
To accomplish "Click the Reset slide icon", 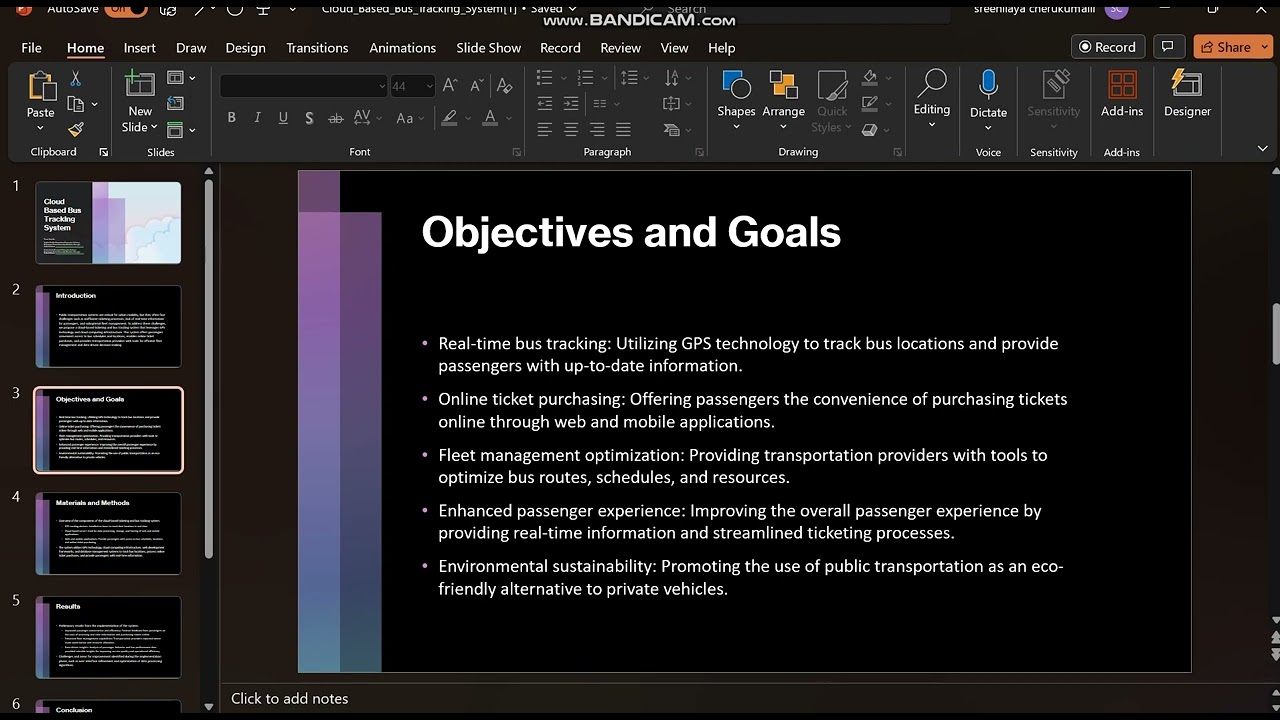I will [x=176, y=103].
